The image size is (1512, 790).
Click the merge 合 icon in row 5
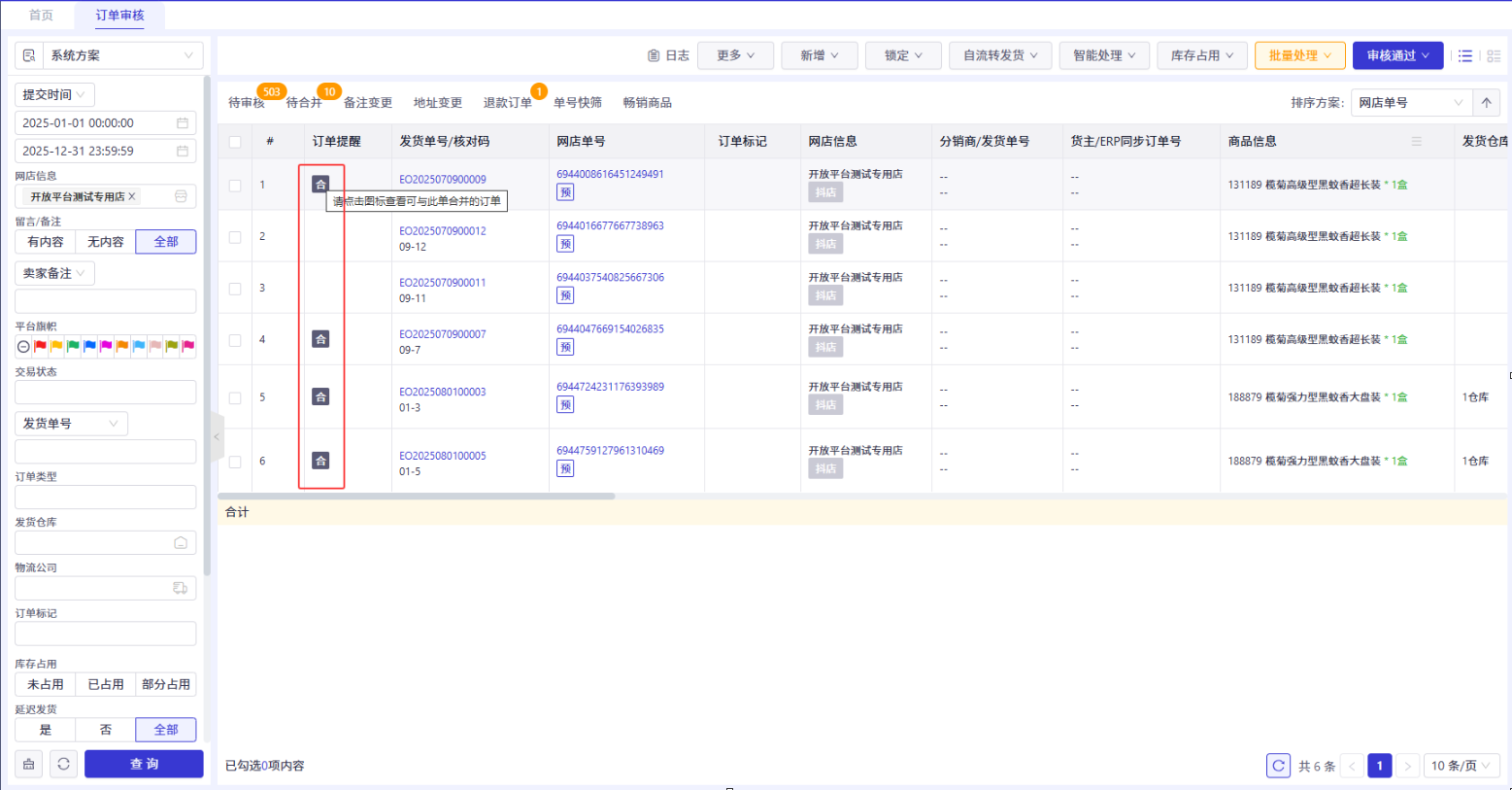point(320,396)
